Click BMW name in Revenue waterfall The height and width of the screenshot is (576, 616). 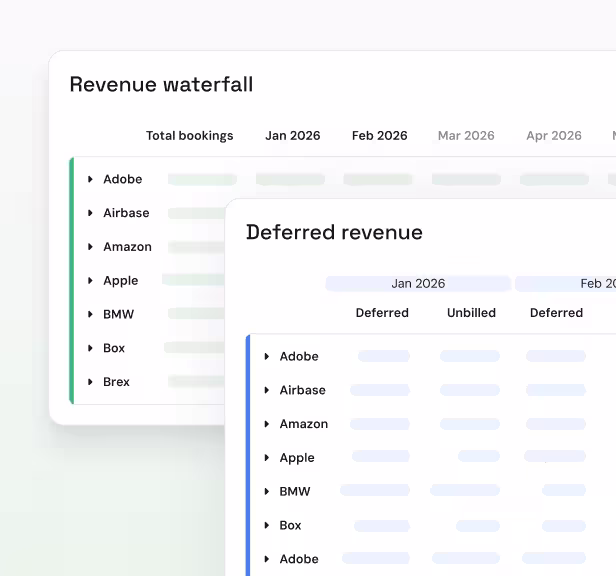click(118, 314)
